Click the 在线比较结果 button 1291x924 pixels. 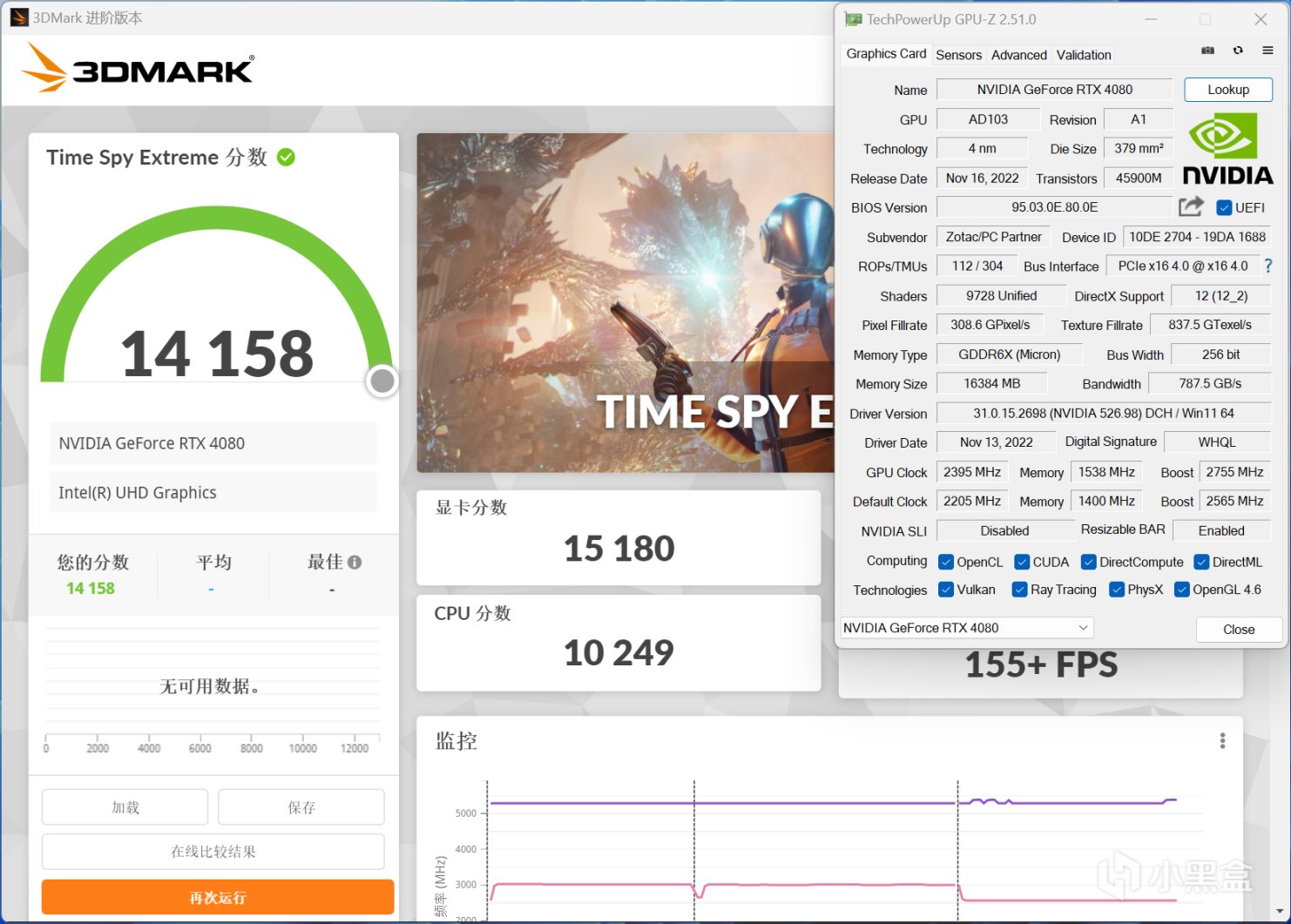click(x=213, y=852)
